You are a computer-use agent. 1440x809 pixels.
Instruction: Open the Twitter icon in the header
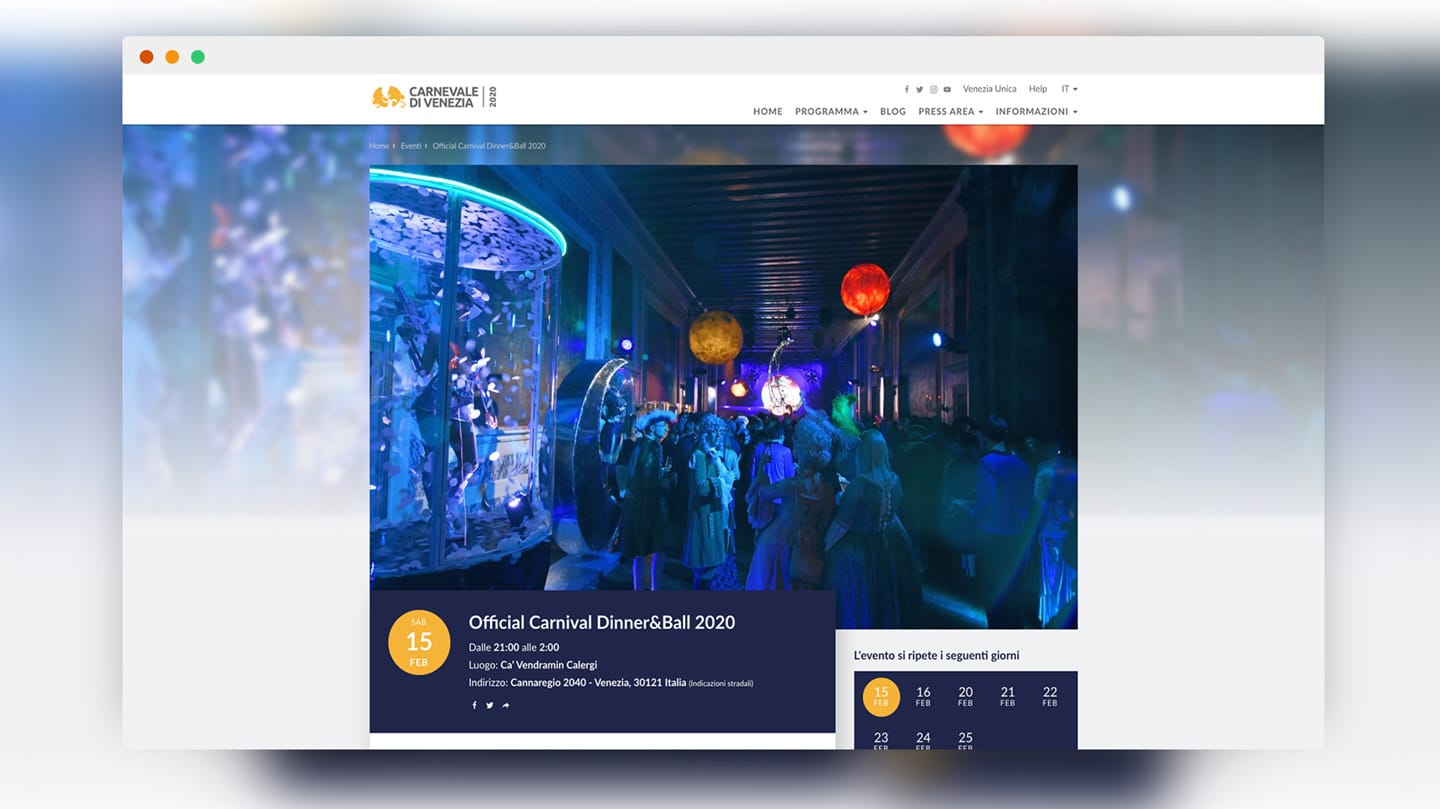(920, 90)
